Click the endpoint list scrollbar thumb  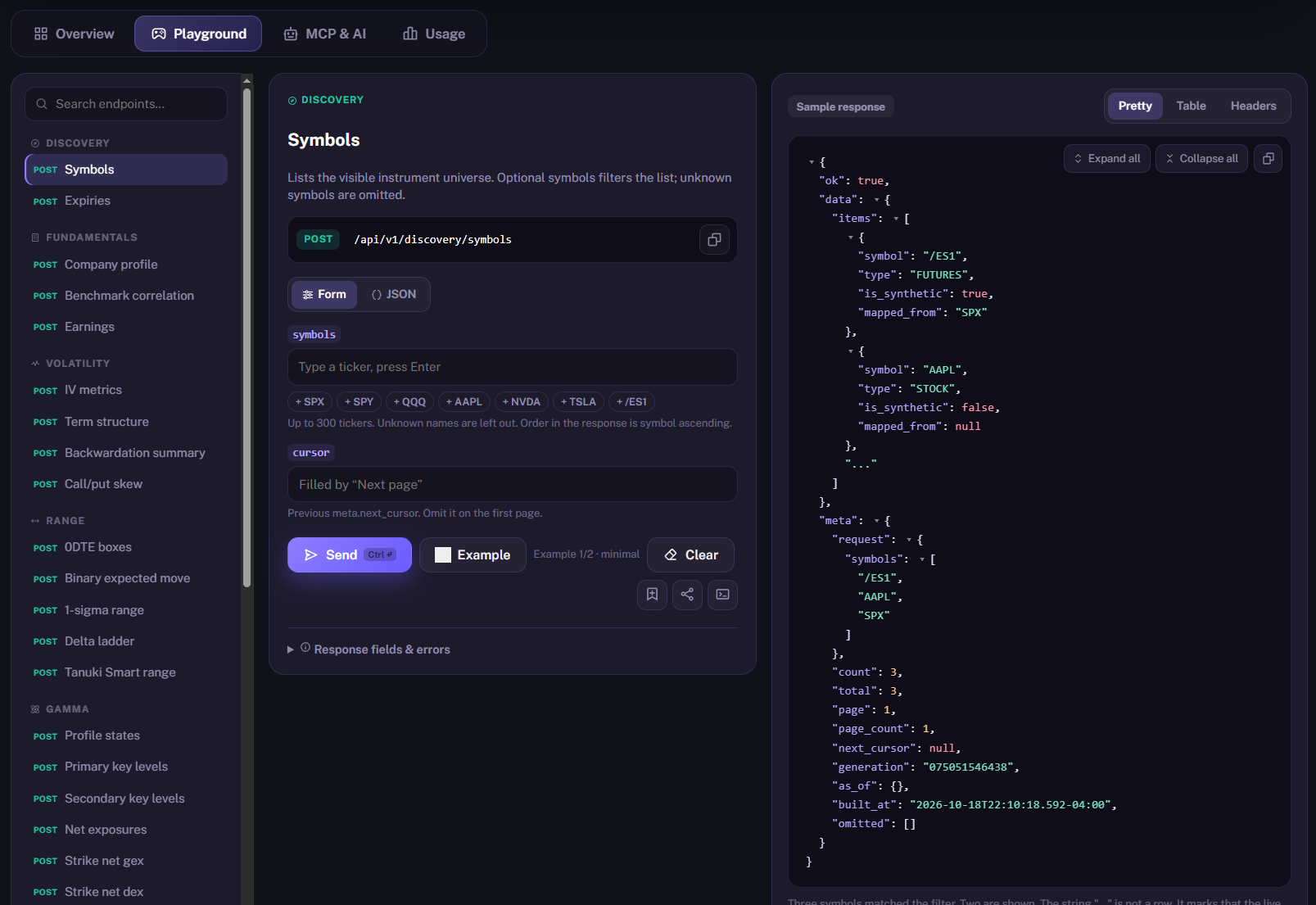tap(246, 336)
